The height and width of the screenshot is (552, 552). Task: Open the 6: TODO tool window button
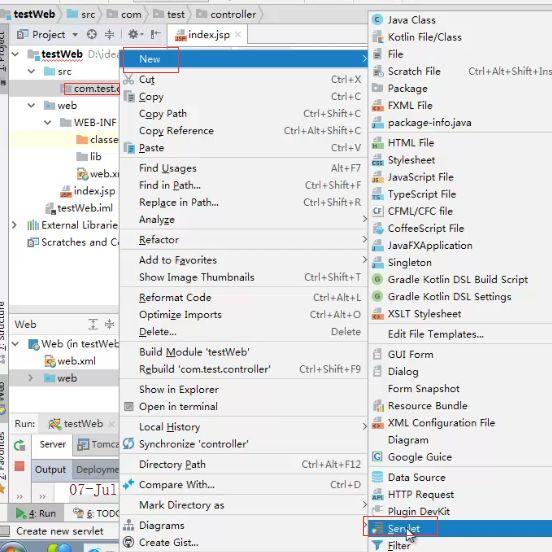[x=96, y=514]
